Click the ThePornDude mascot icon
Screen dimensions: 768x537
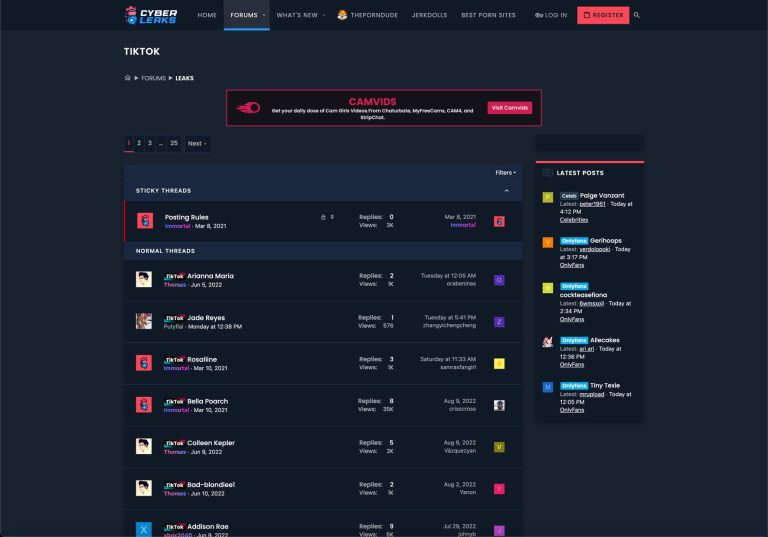point(342,15)
